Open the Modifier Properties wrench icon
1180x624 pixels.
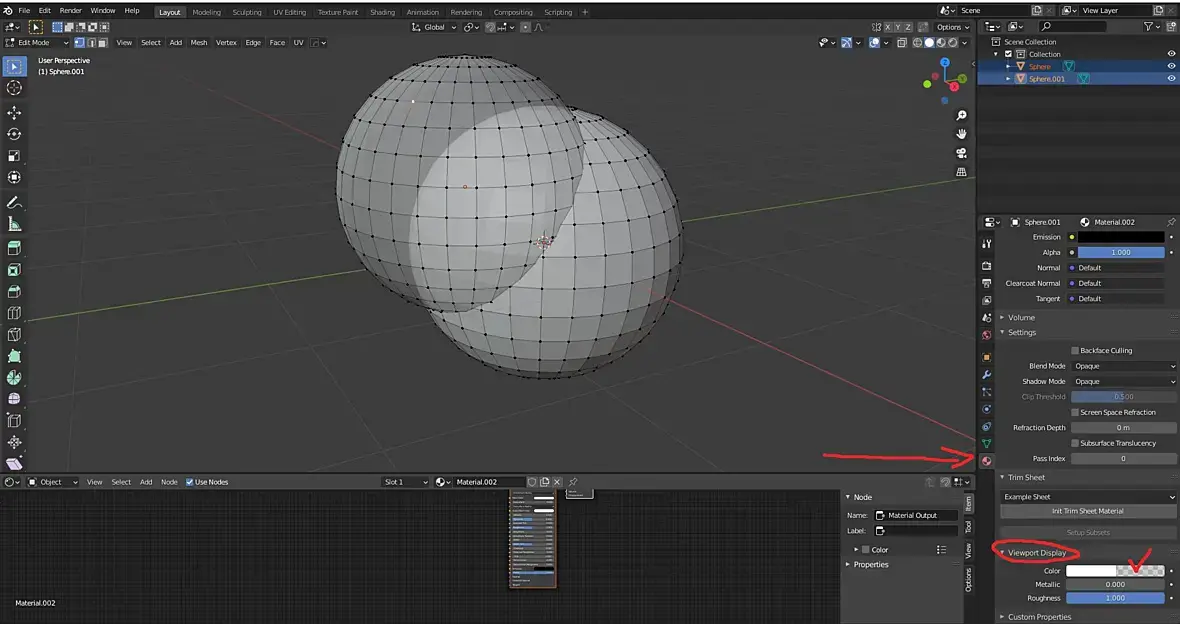987,374
